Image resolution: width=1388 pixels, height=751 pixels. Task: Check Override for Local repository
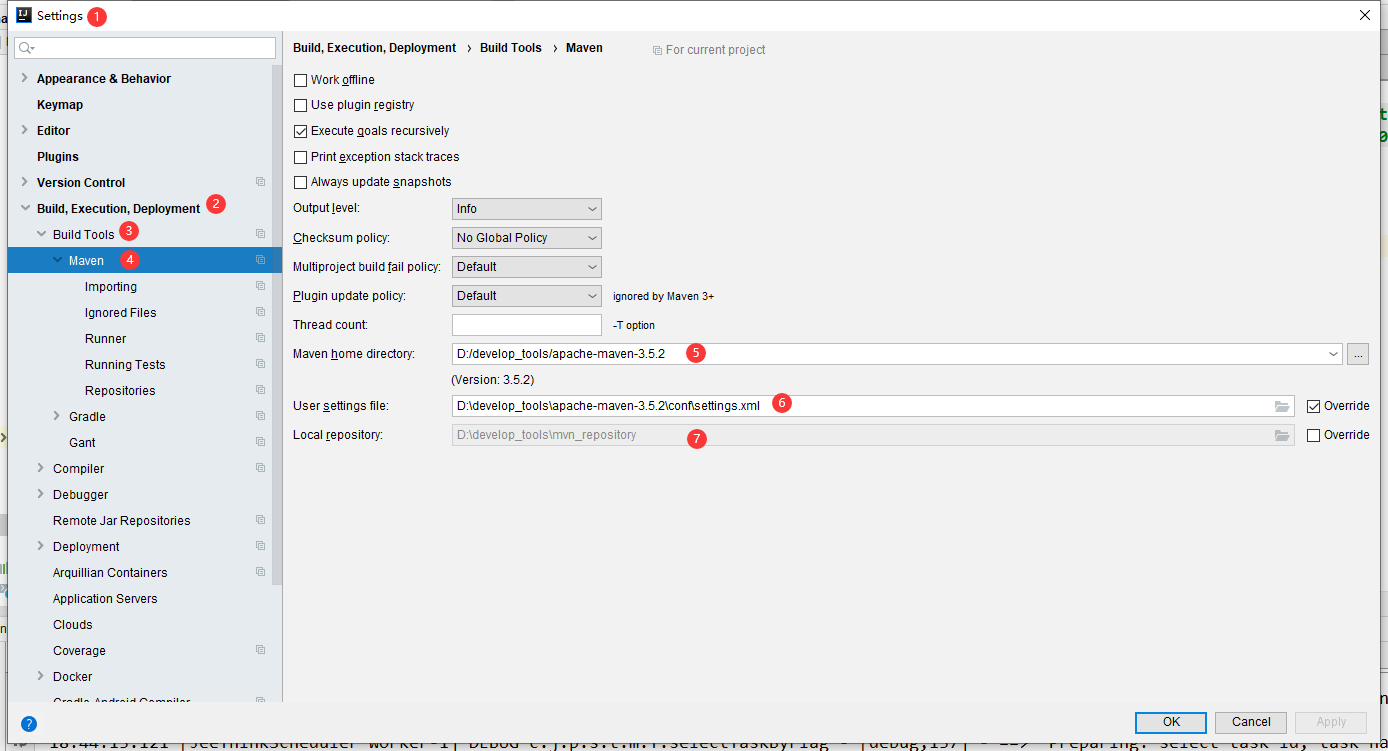click(x=1314, y=435)
